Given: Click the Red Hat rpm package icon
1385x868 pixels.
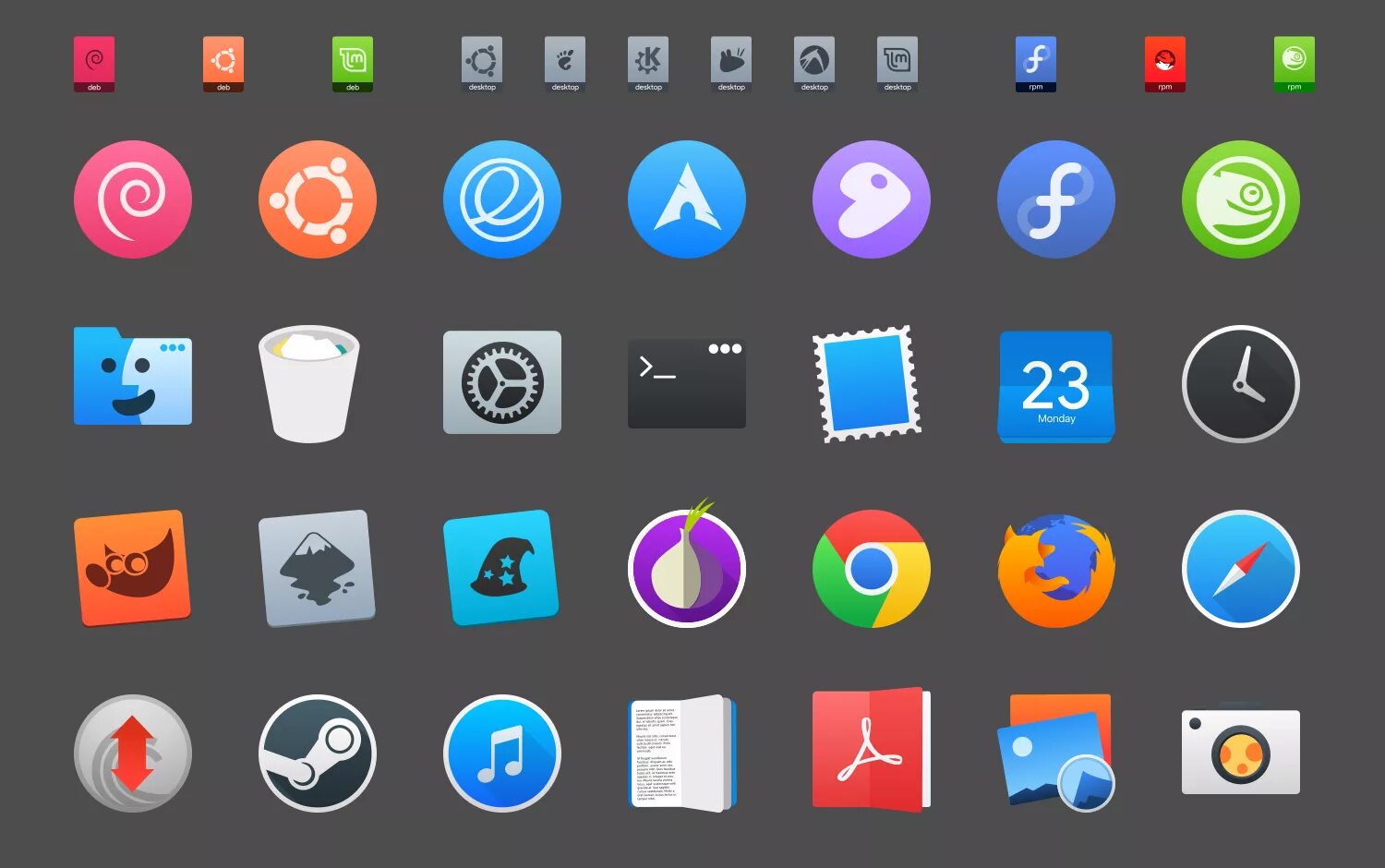Looking at the screenshot, I should 1165,65.
